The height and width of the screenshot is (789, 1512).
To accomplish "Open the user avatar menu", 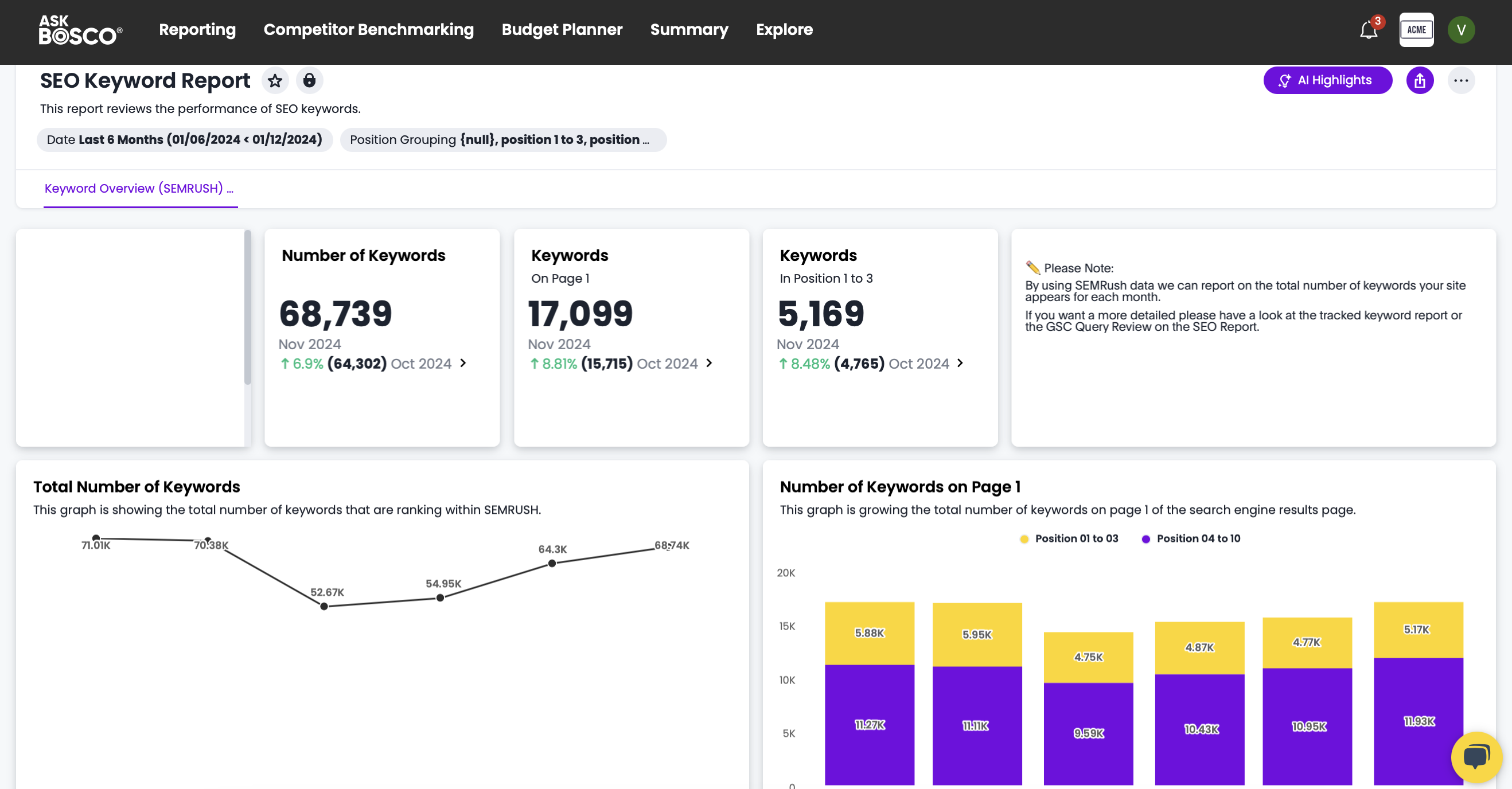I will pyautogui.click(x=1461, y=30).
